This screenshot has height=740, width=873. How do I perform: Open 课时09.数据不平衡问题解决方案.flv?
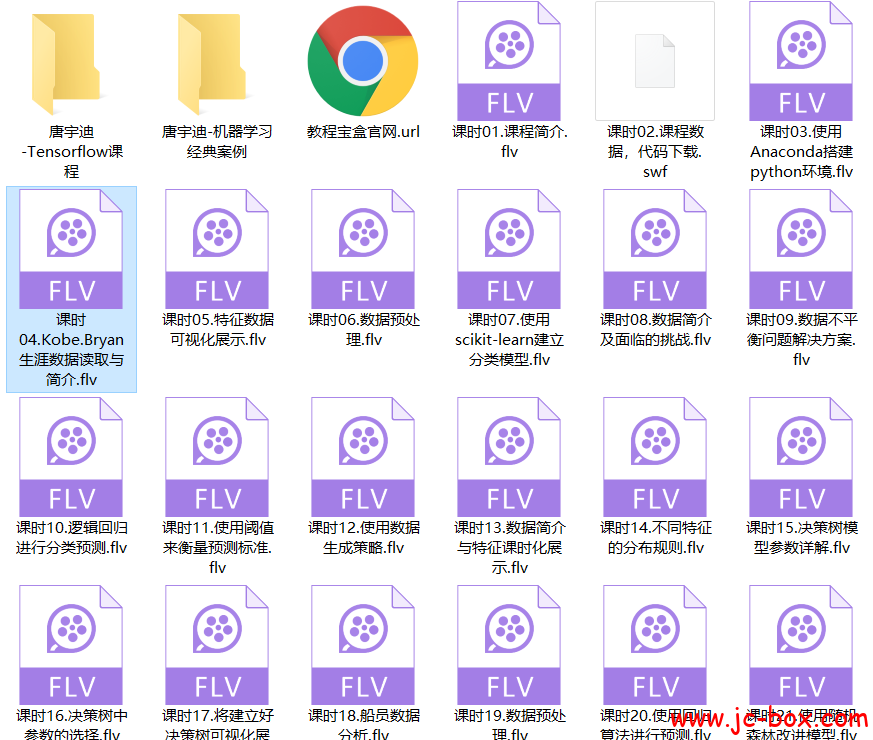click(800, 245)
